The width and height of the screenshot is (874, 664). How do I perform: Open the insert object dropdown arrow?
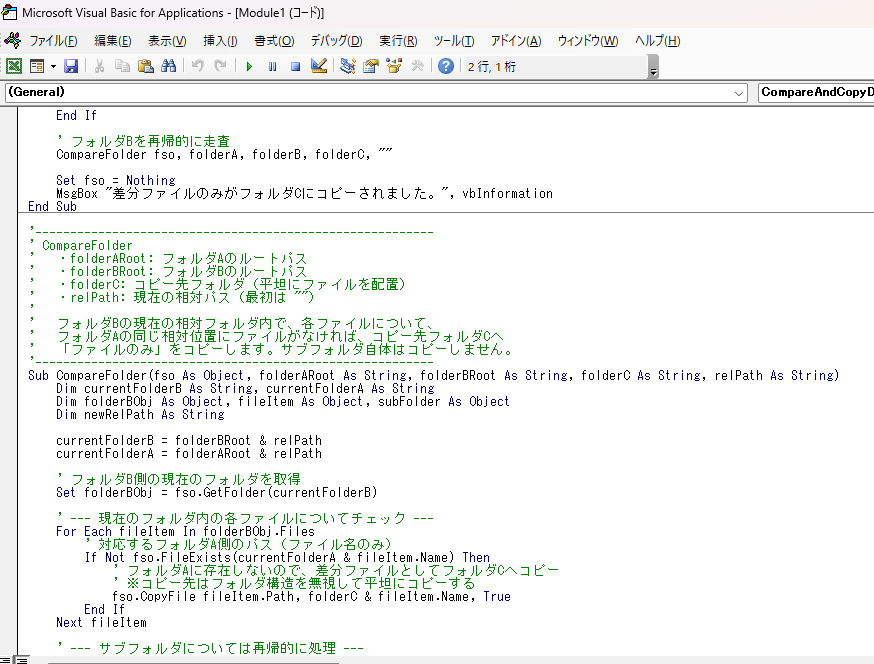54,66
